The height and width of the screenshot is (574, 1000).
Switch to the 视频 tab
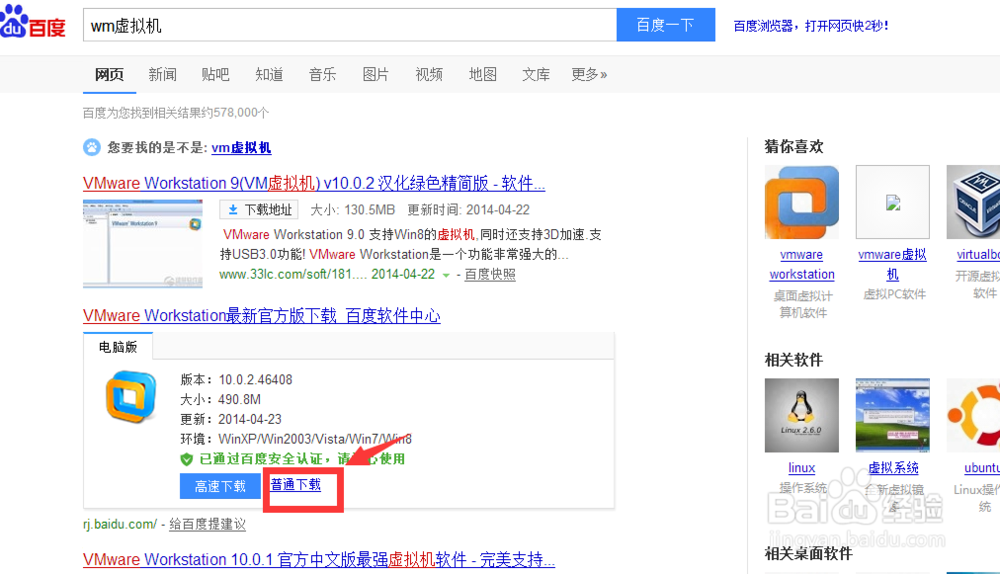429,75
